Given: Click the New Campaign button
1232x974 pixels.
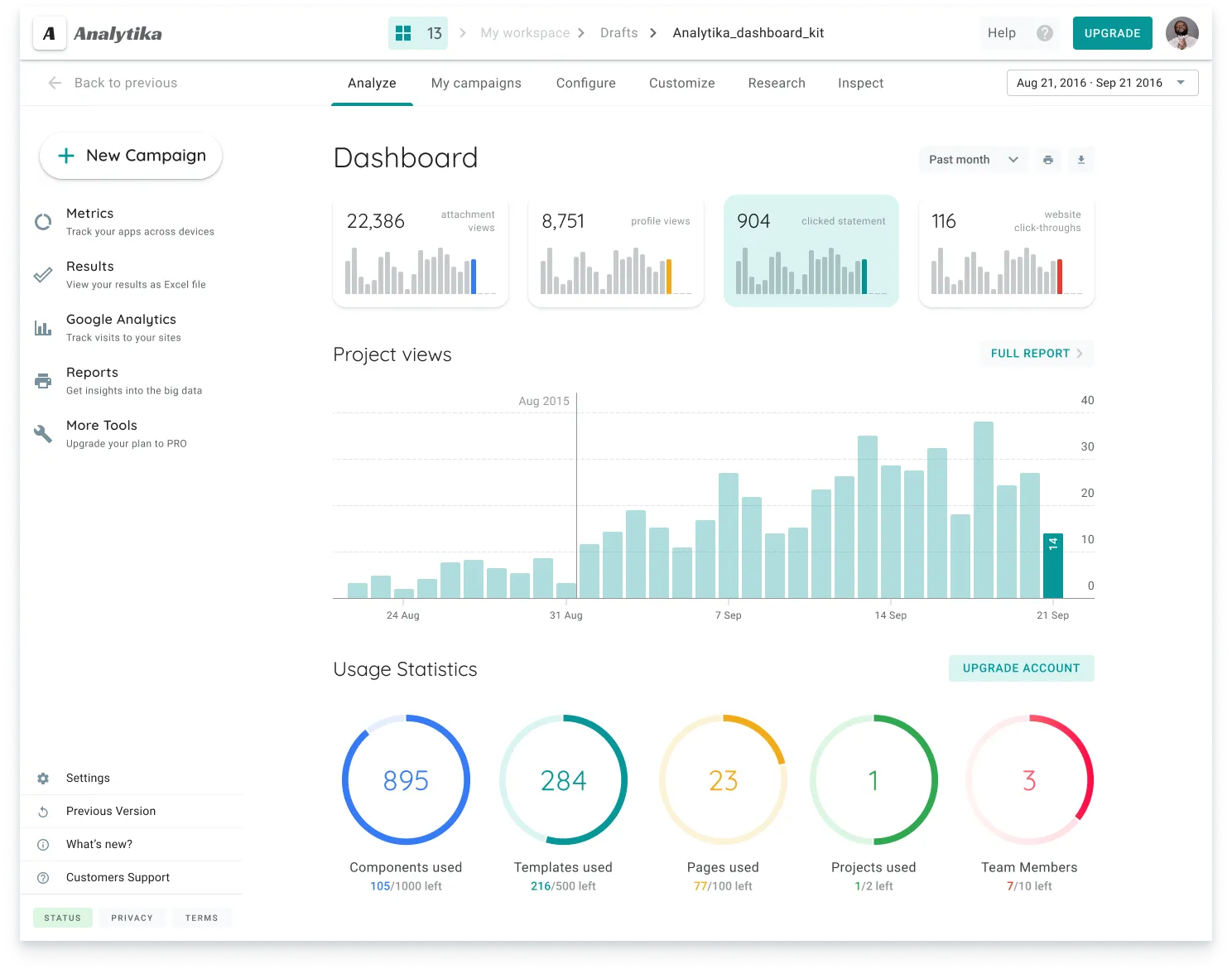Looking at the screenshot, I should click(129, 156).
